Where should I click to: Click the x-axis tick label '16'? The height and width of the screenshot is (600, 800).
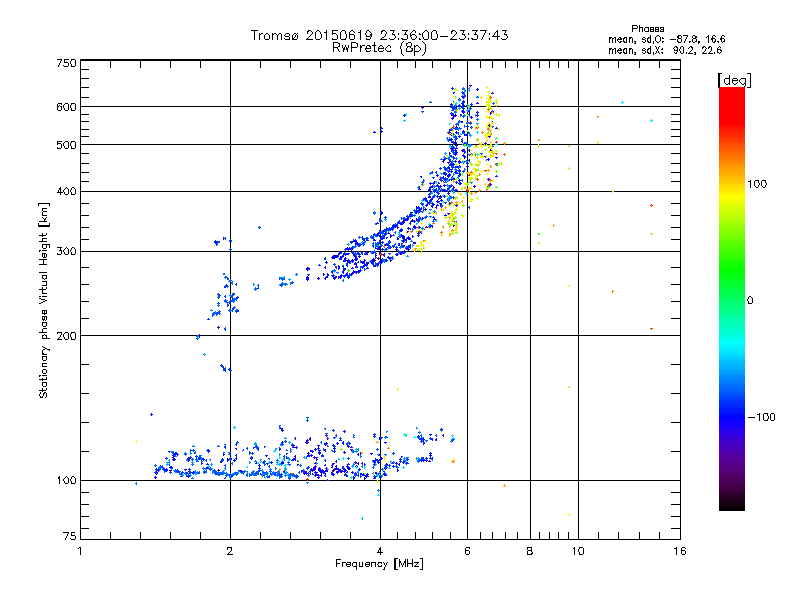pos(680,551)
